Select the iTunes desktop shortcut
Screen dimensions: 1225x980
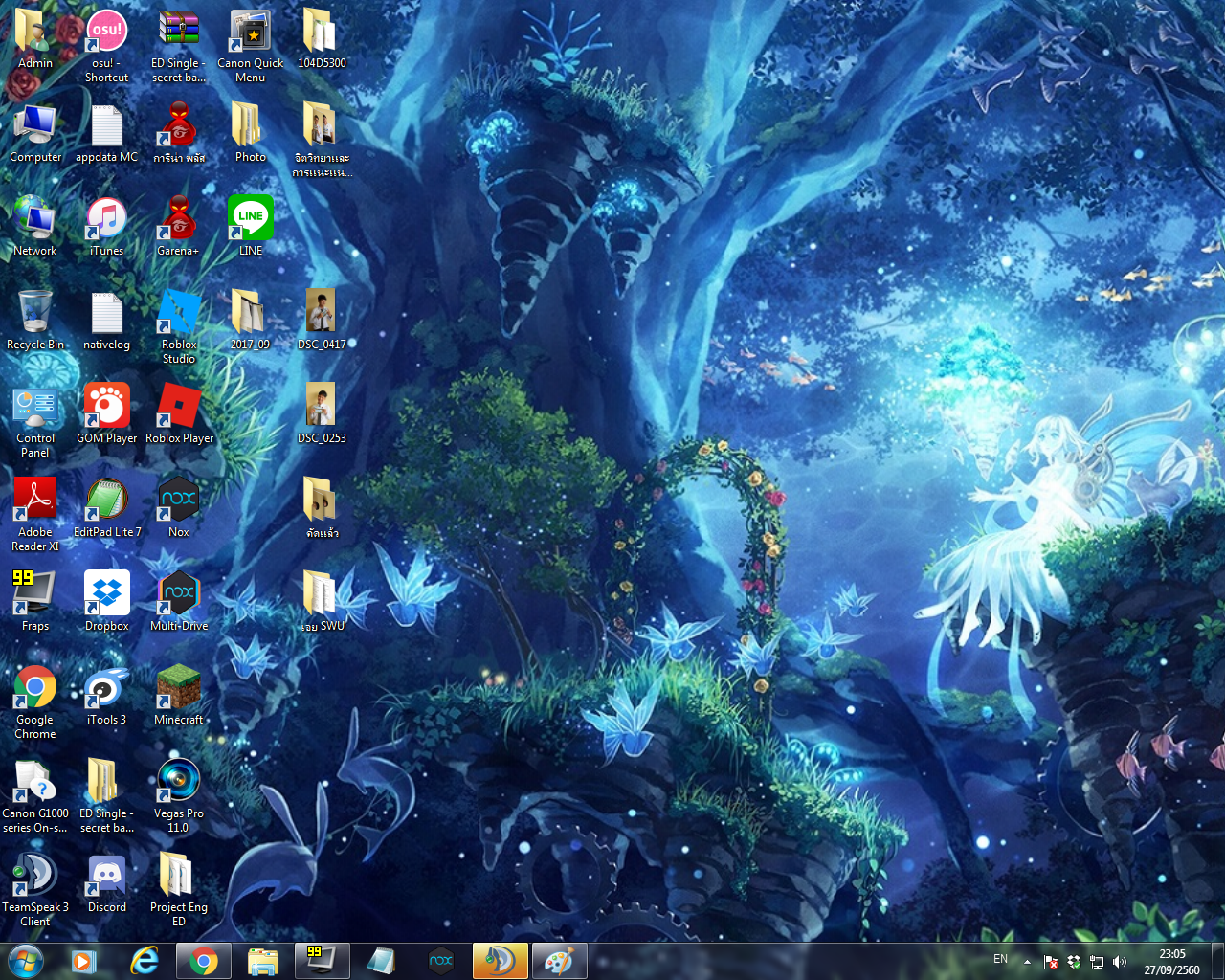point(106,227)
